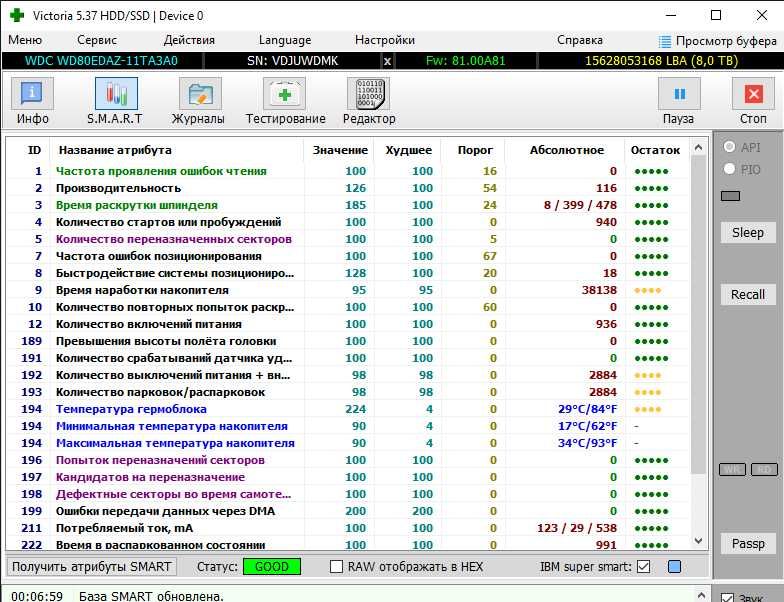784x602 pixels.
Task: Click the Passp button
Action: click(748, 543)
